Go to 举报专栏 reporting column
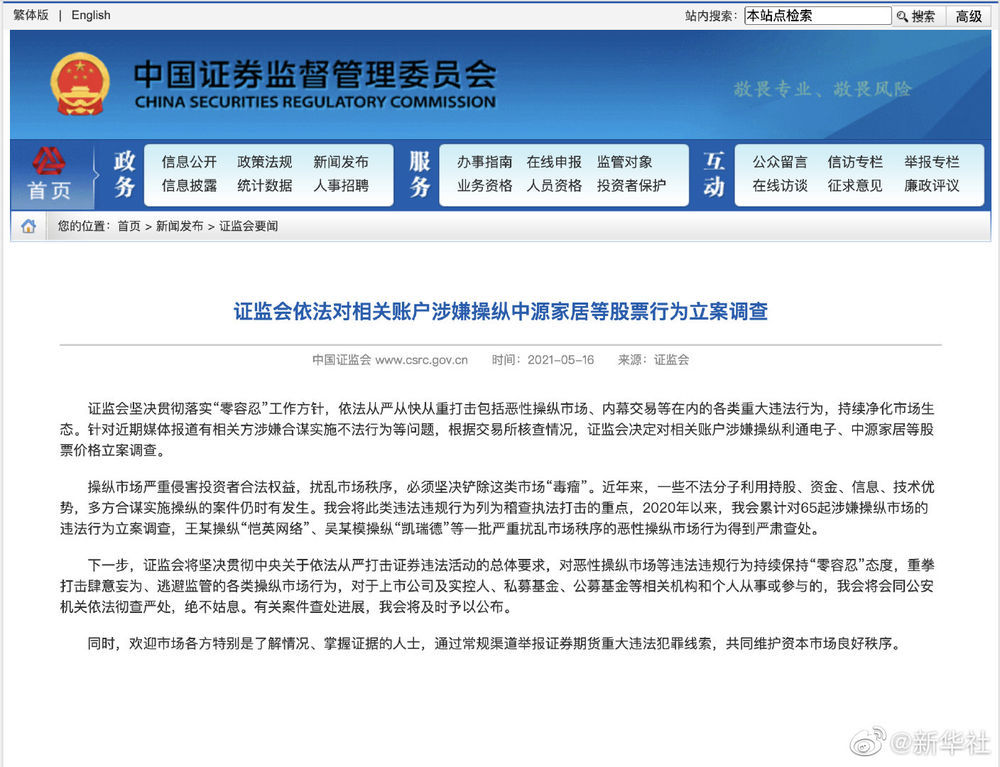 [931, 162]
